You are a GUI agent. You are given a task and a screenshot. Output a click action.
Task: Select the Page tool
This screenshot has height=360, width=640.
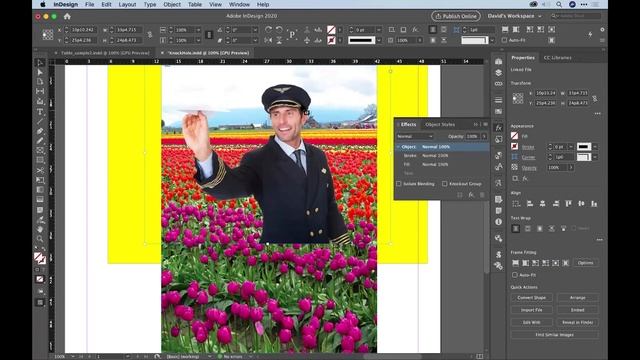(x=40, y=82)
